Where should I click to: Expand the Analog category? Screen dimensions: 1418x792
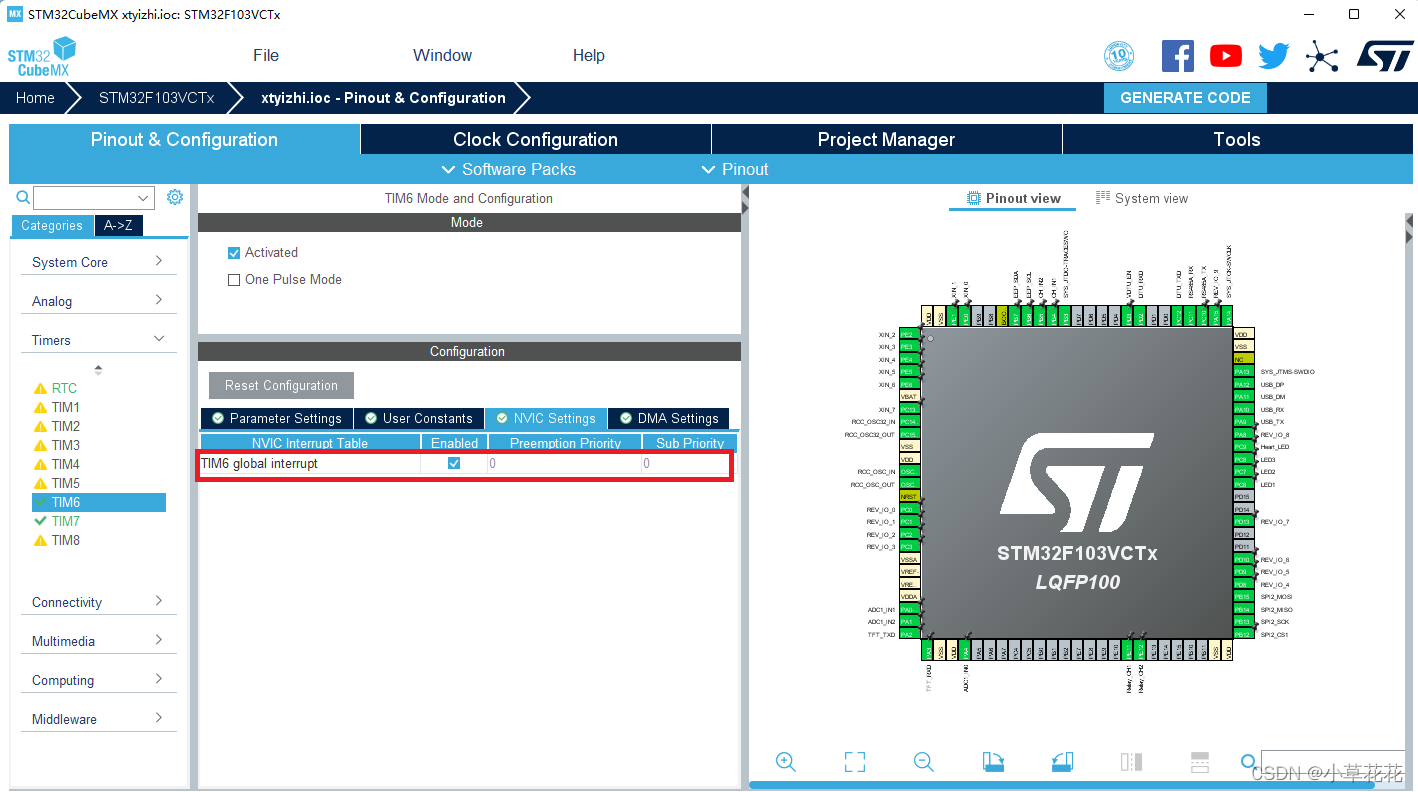point(98,301)
